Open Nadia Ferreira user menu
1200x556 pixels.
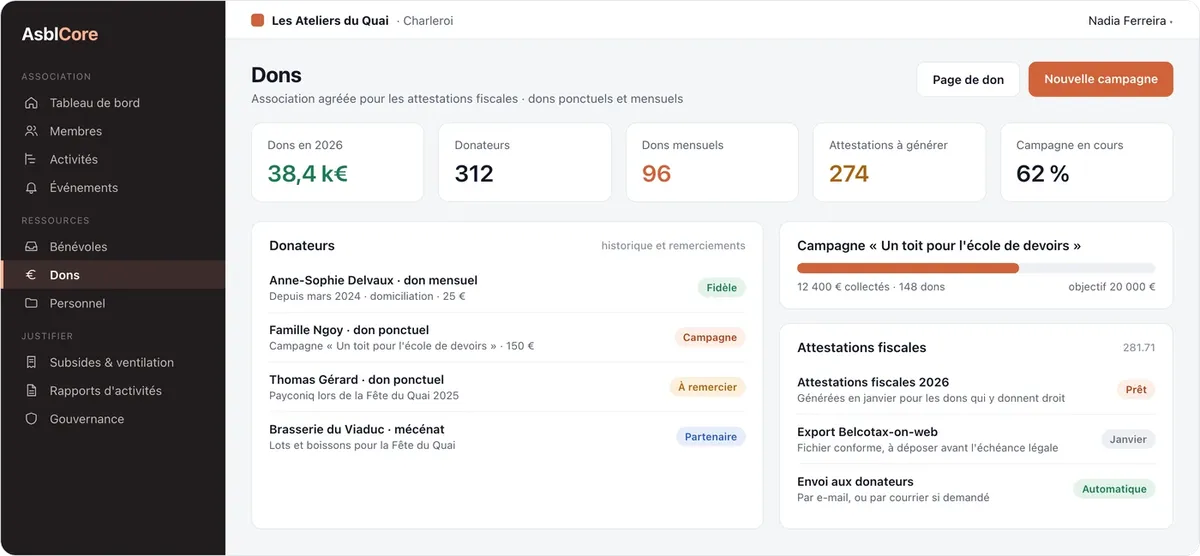tap(1130, 20)
